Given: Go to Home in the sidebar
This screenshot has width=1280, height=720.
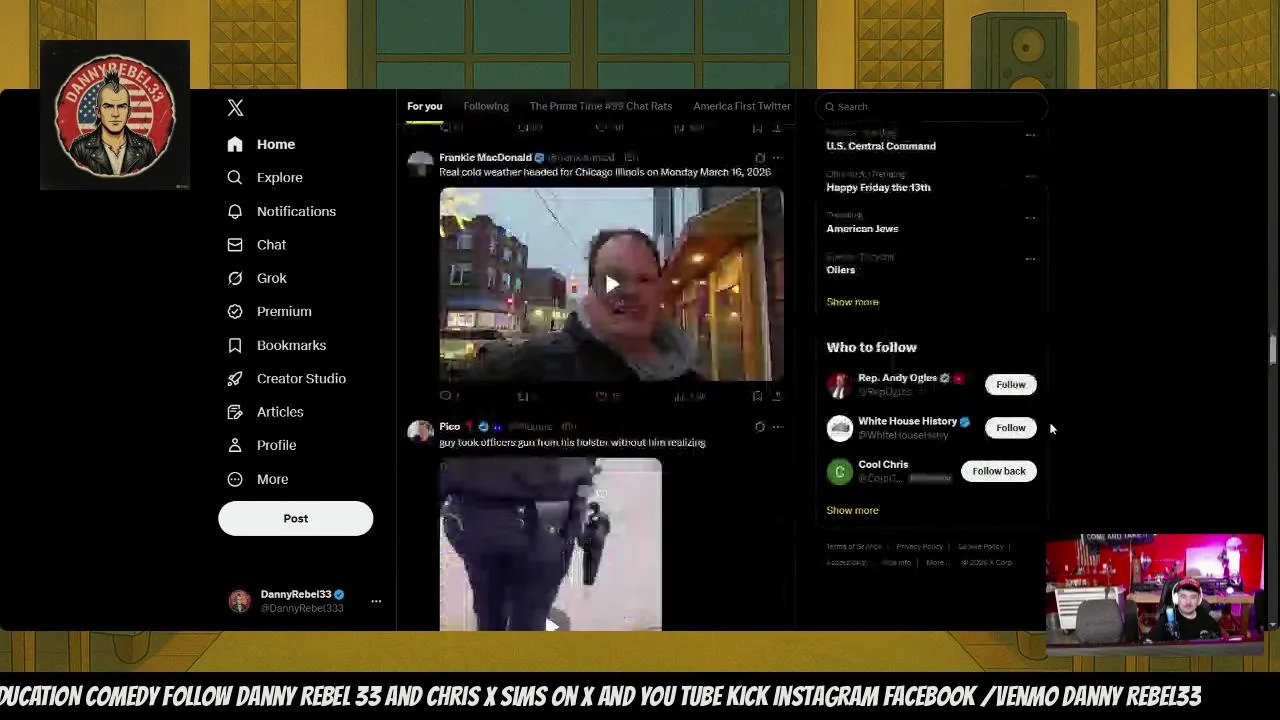Looking at the screenshot, I should (x=261, y=144).
